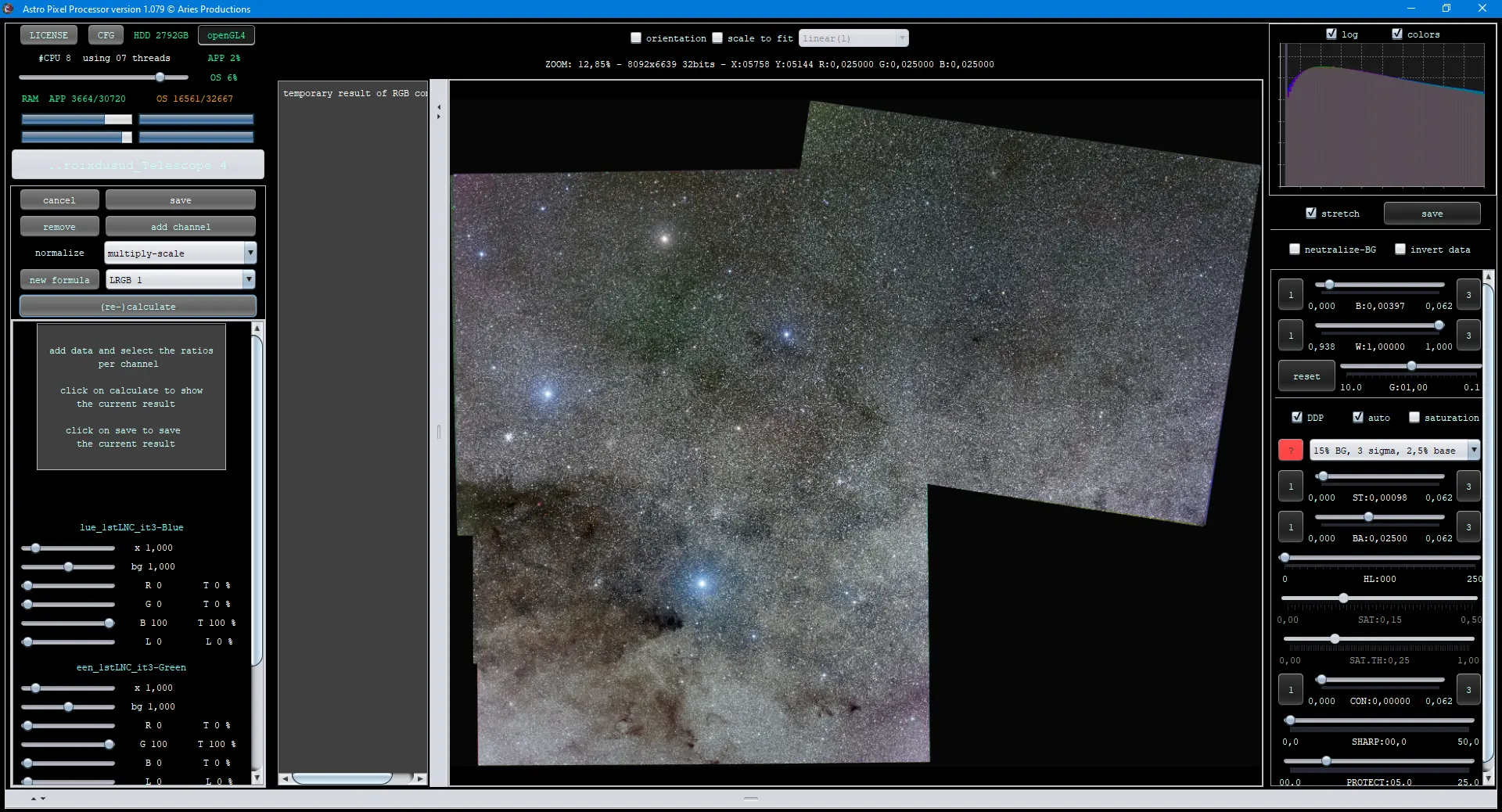Click the left arrow of the file list scrollbar
The image size is (1502, 812).
coord(286,778)
